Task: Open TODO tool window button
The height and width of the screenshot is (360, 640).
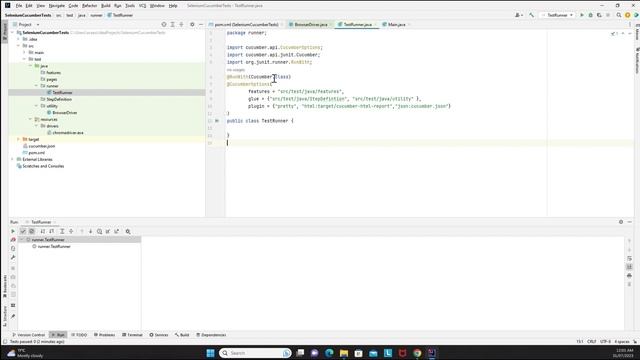Action: (x=79, y=335)
